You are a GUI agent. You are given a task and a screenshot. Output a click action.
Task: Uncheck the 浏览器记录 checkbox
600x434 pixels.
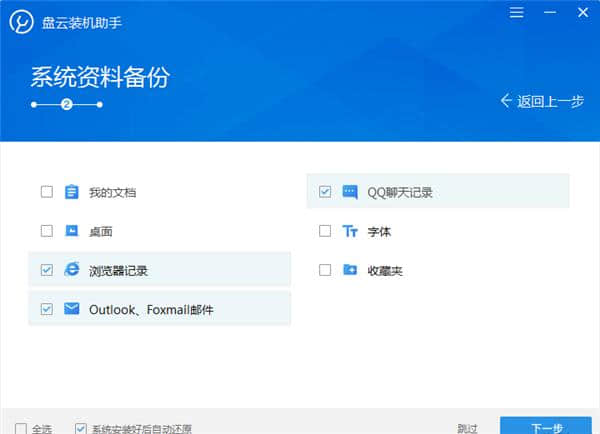click(x=47, y=270)
